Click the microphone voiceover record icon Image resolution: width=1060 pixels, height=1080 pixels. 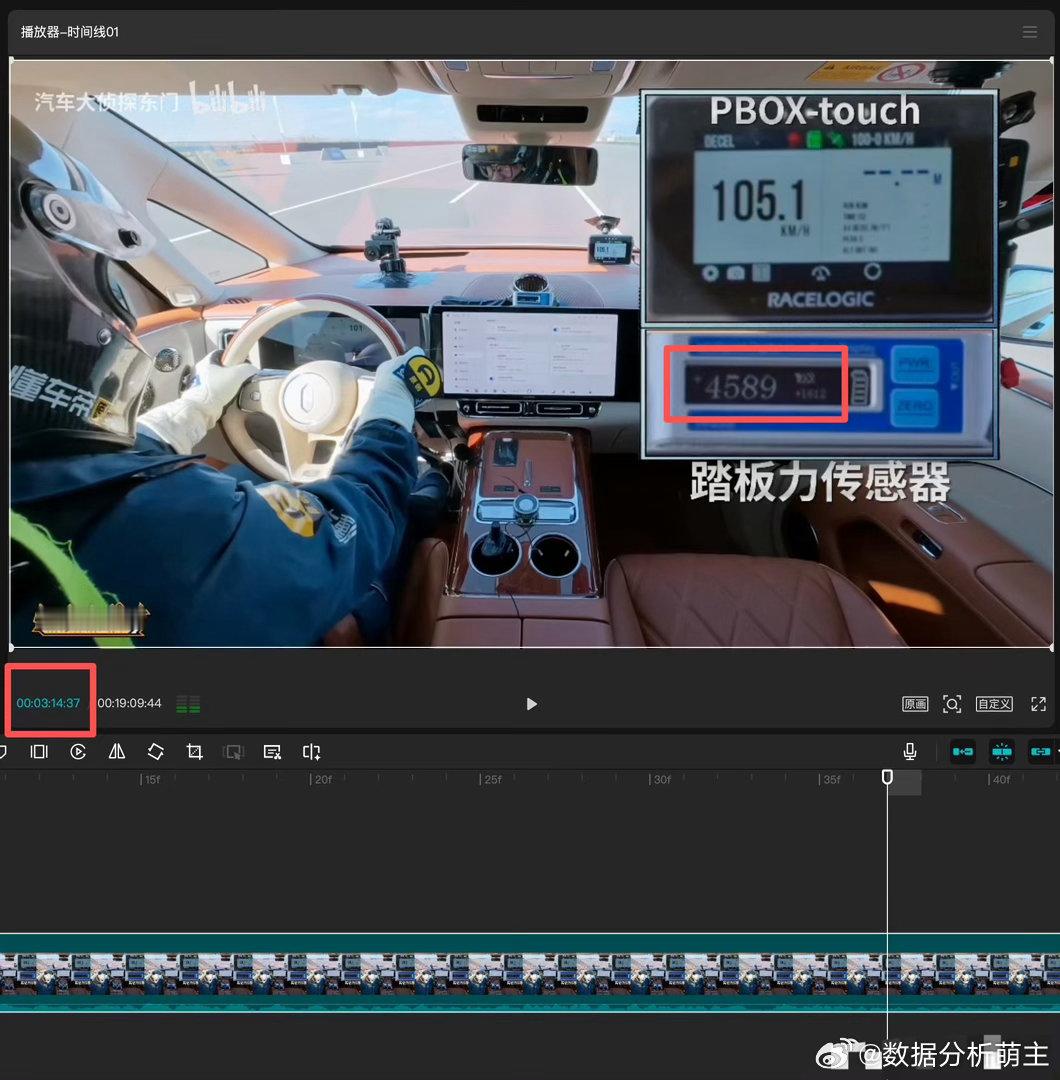coord(910,751)
